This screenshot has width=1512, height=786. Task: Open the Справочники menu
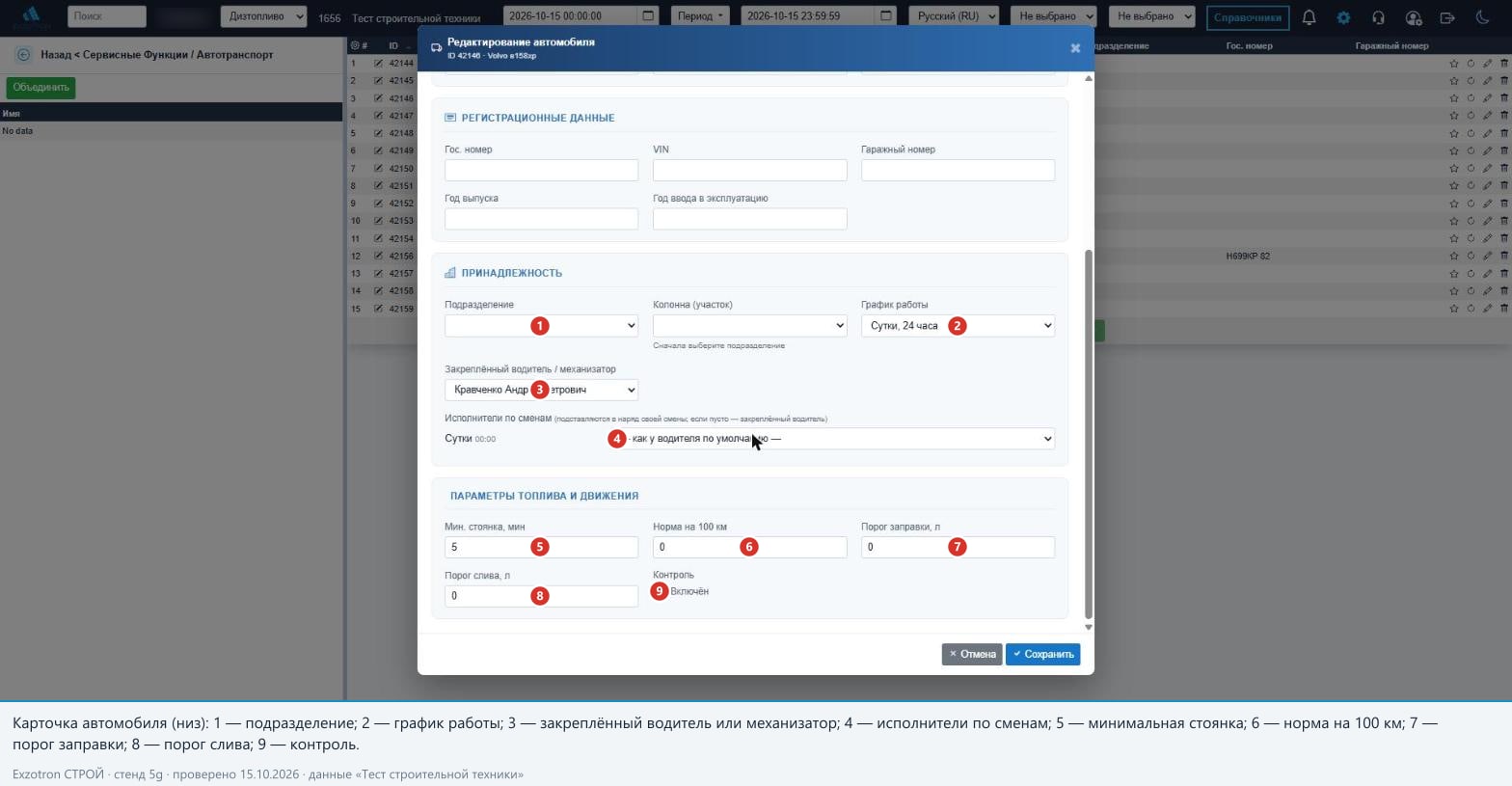click(x=1248, y=16)
